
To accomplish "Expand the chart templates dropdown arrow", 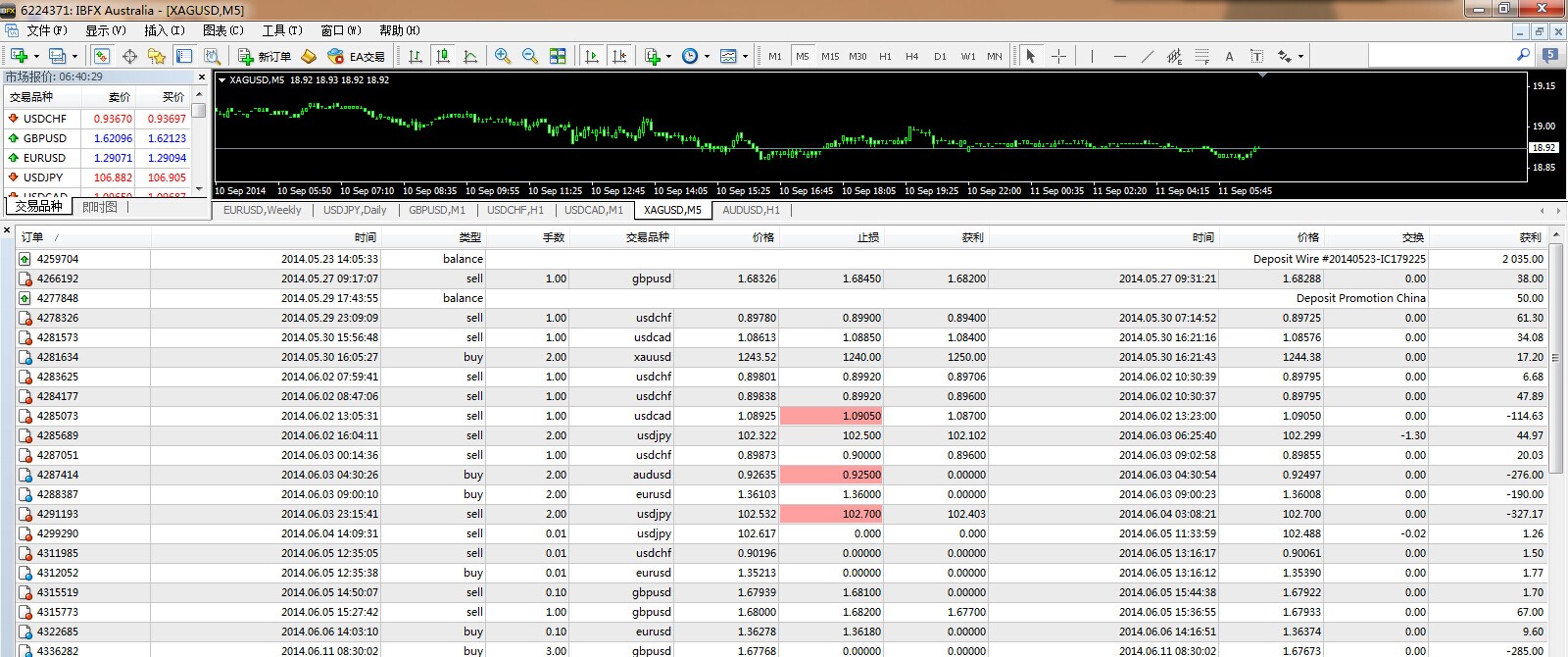I will coord(745,56).
